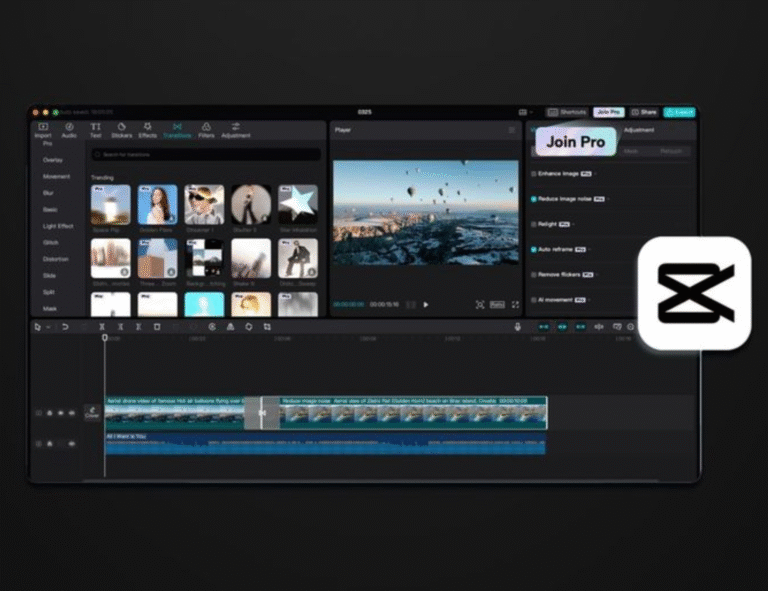Open the Audio tab
768x591 pixels.
click(69, 130)
